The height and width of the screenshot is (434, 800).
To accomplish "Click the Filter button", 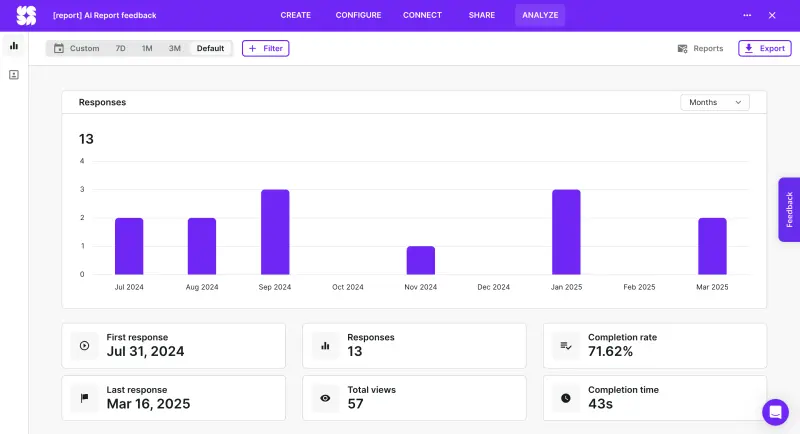I will 265,48.
